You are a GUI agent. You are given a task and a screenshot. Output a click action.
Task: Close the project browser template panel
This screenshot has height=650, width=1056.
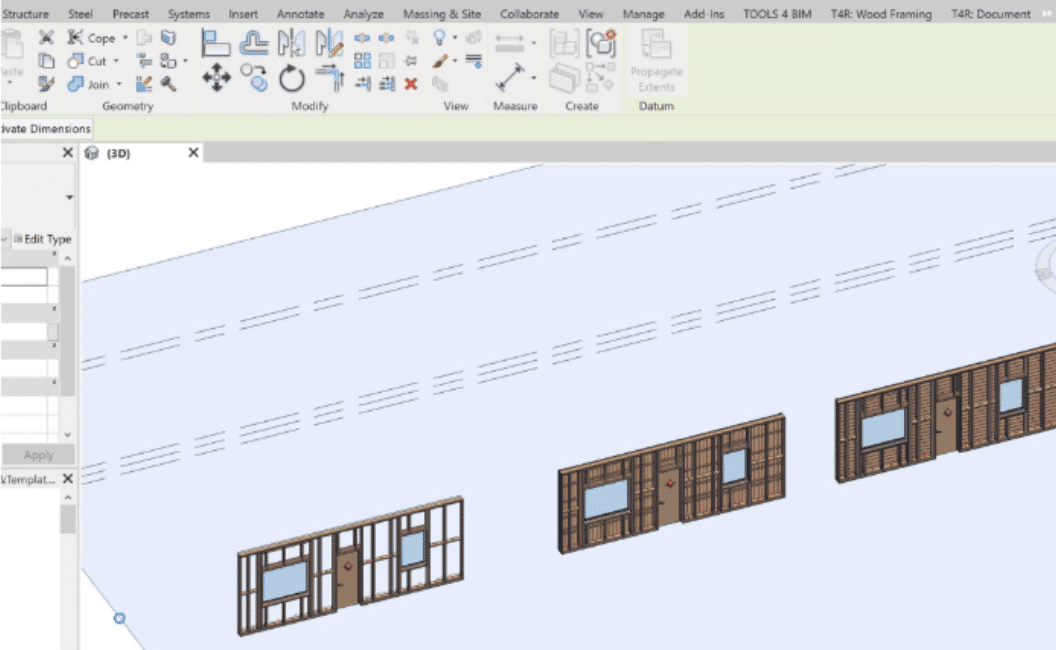[x=67, y=479]
